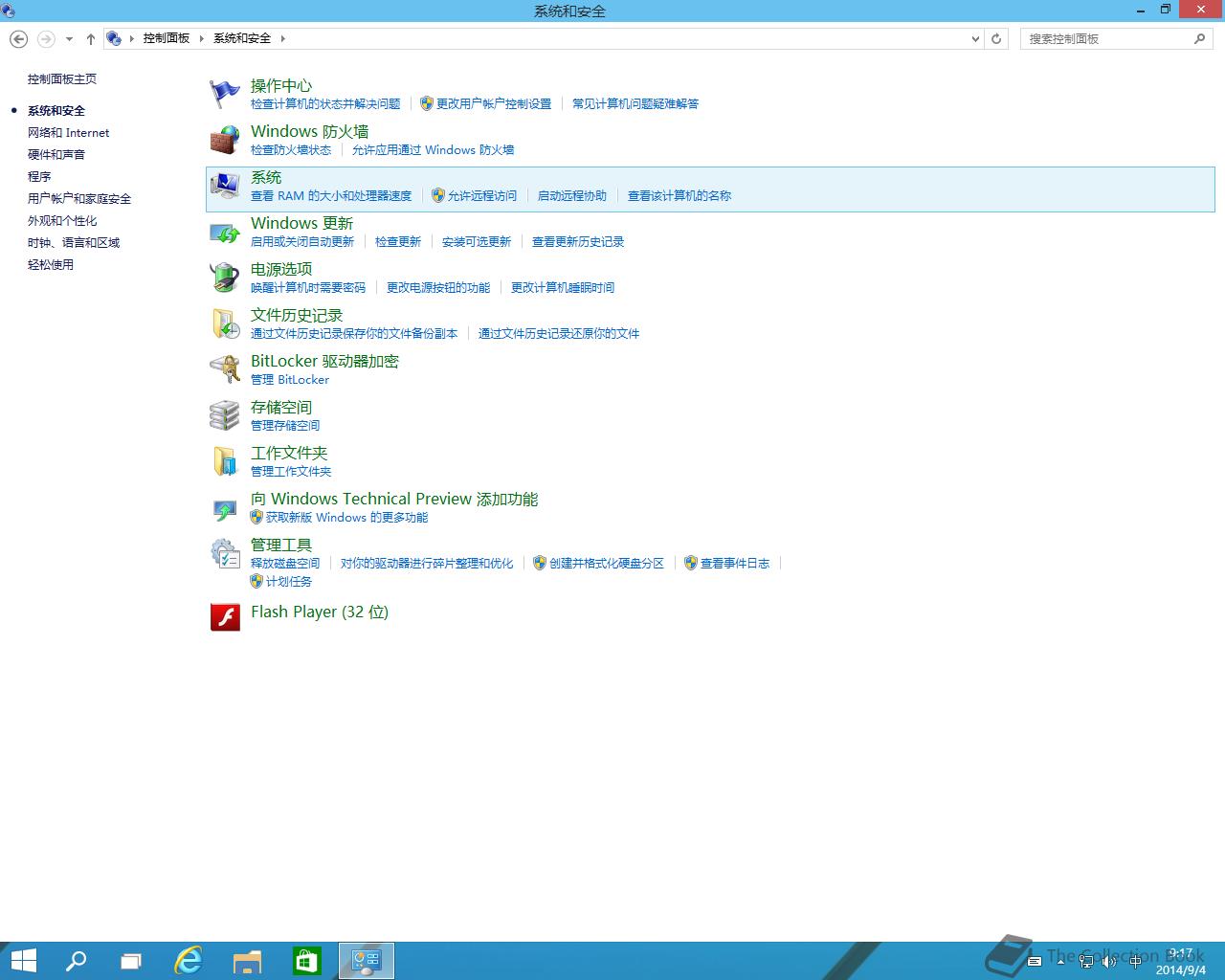Click 允许应用通过 Windows 防火墙 link

point(434,149)
